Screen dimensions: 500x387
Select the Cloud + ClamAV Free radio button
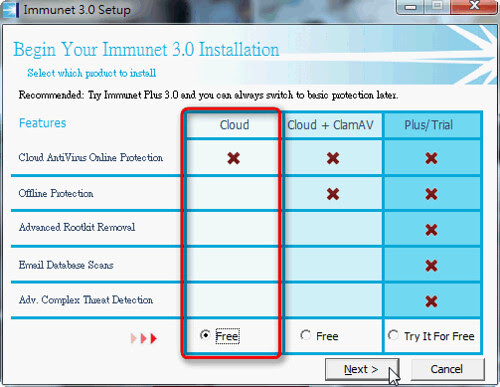(x=305, y=335)
